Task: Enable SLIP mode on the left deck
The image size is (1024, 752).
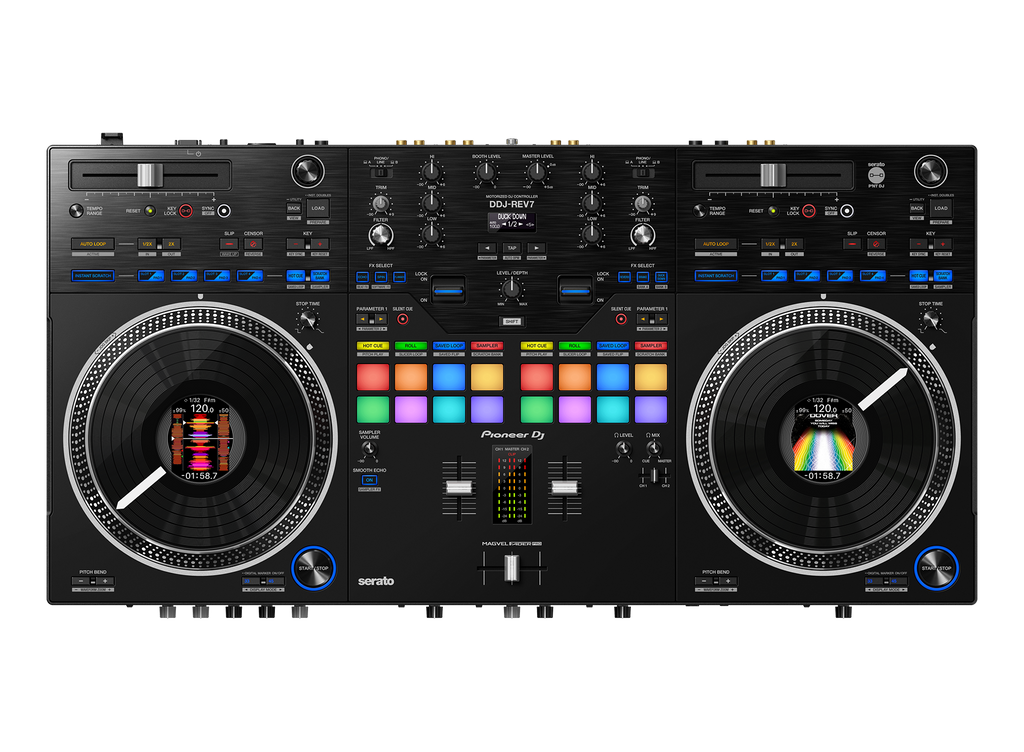Action: pyautogui.click(x=228, y=242)
